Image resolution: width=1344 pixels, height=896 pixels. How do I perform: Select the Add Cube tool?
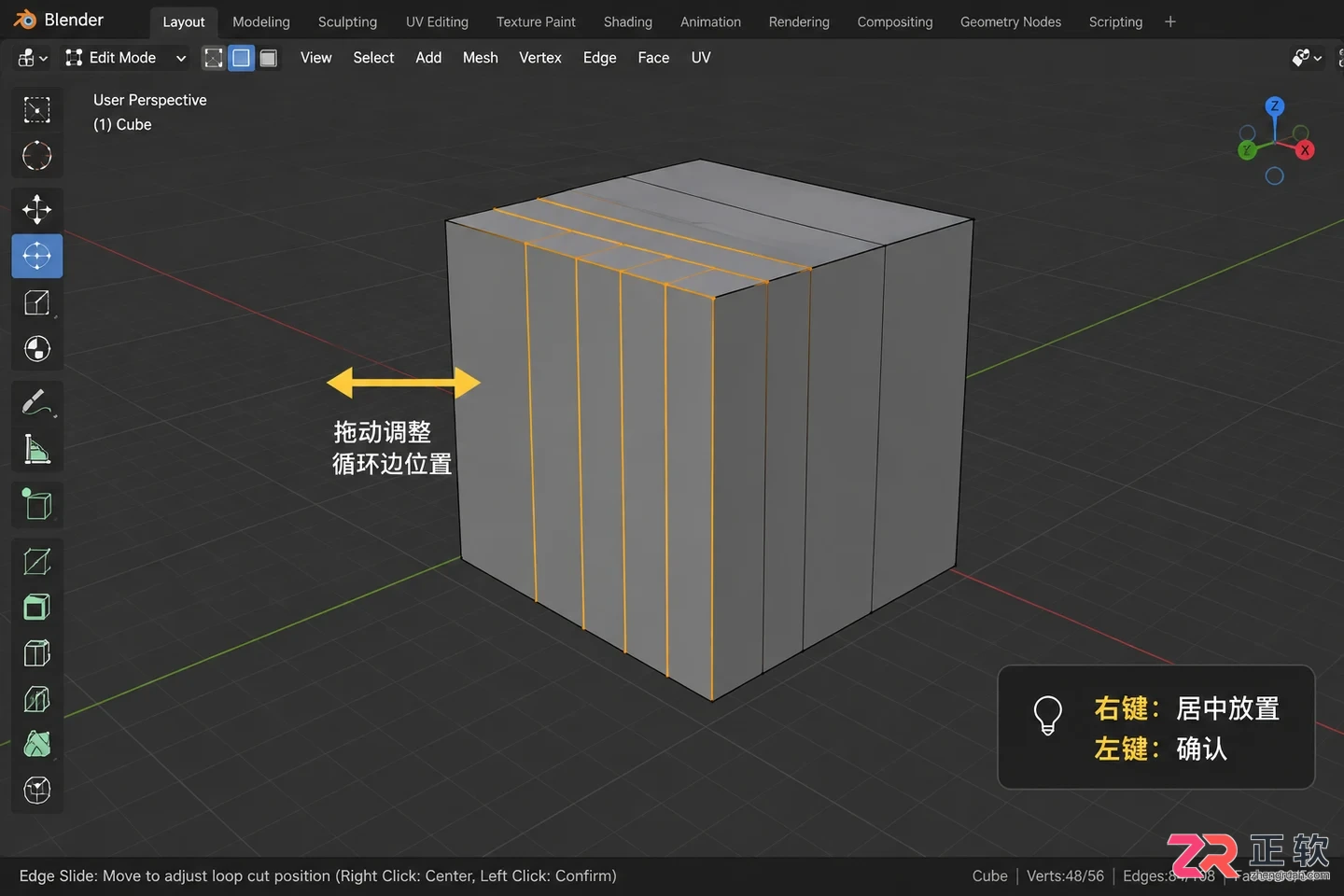37,505
